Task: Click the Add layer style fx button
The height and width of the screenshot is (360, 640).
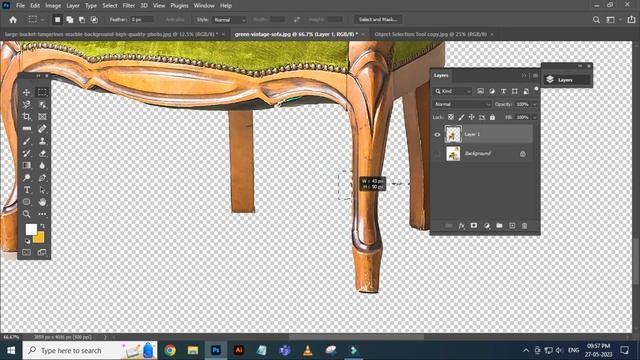Action: click(x=461, y=226)
